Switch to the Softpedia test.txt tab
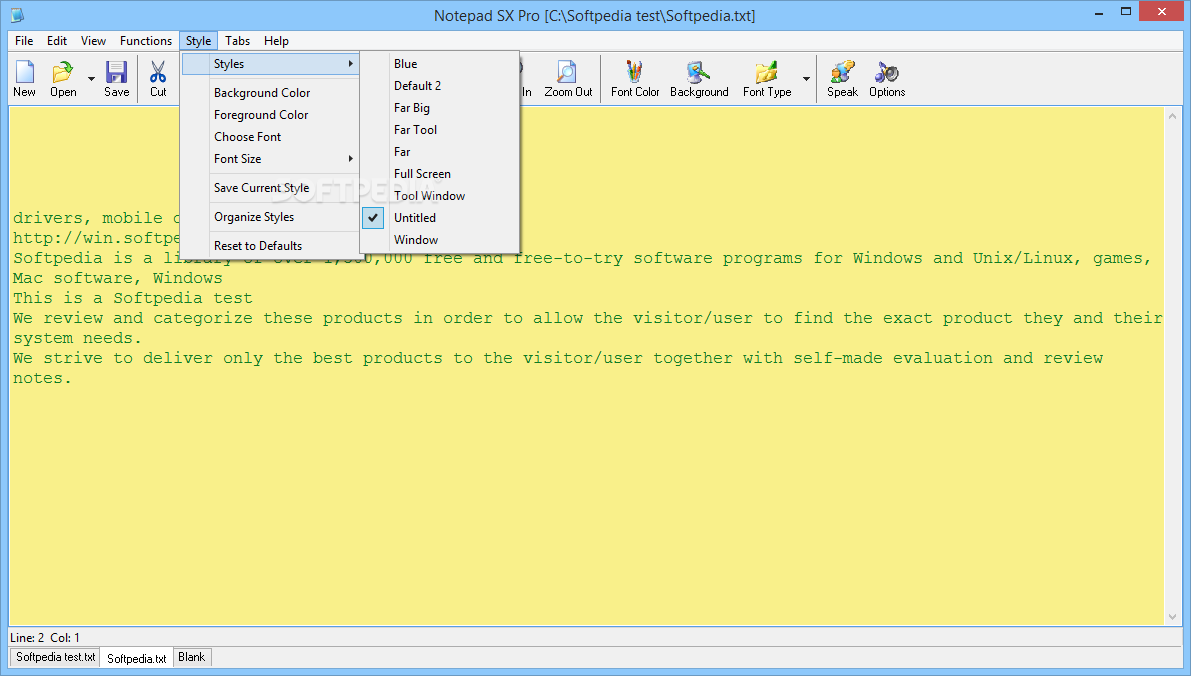Viewport: 1191px width, 676px height. click(55, 657)
